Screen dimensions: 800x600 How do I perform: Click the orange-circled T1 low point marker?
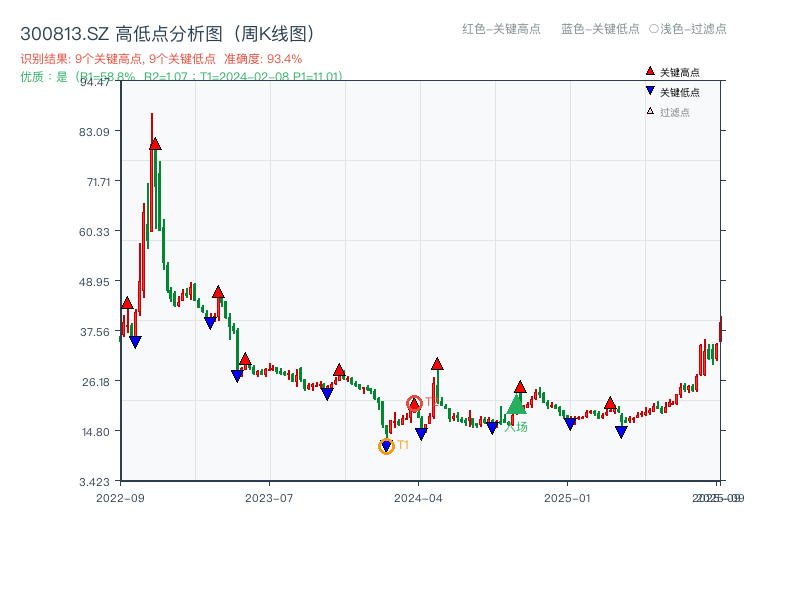click(386, 445)
